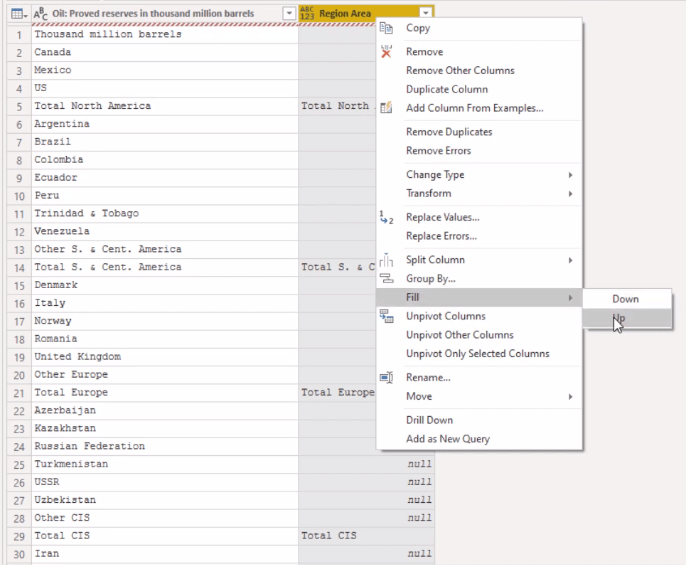
Task: Choose Unpivot Only Selected Columns
Action: point(479,354)
